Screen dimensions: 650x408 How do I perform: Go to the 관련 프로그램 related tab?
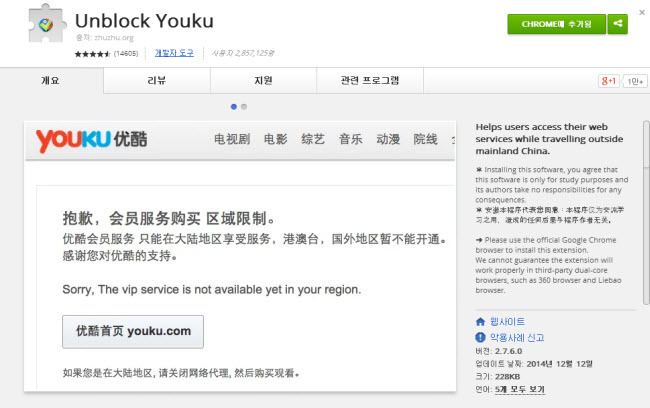coord(369,80)
